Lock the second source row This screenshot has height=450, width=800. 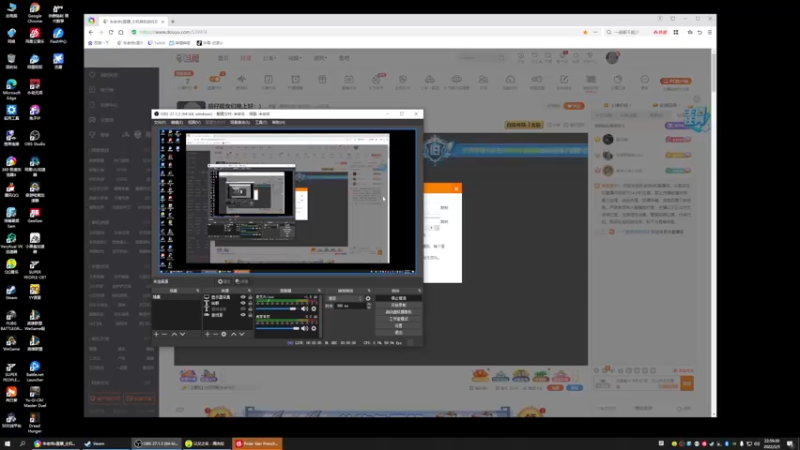point(250,303)
